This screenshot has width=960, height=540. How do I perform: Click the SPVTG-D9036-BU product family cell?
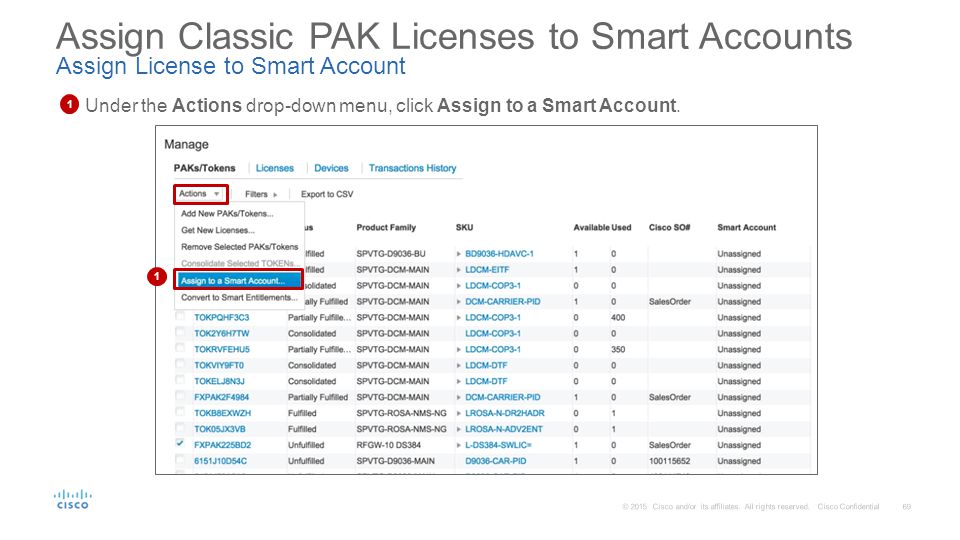coord(391,253)
